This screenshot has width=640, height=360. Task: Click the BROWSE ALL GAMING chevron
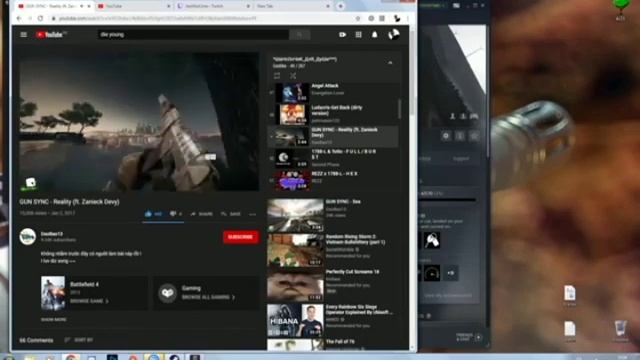(x=233, y=297)
